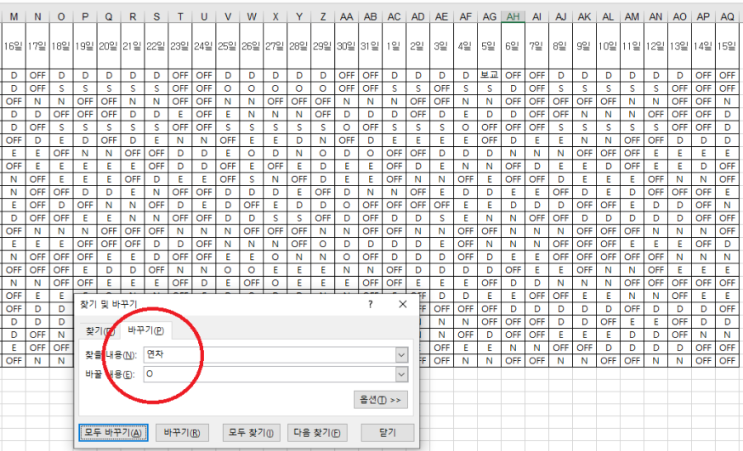Expand the 옵션 >> settings
The image size is (743, 451).
381,400
